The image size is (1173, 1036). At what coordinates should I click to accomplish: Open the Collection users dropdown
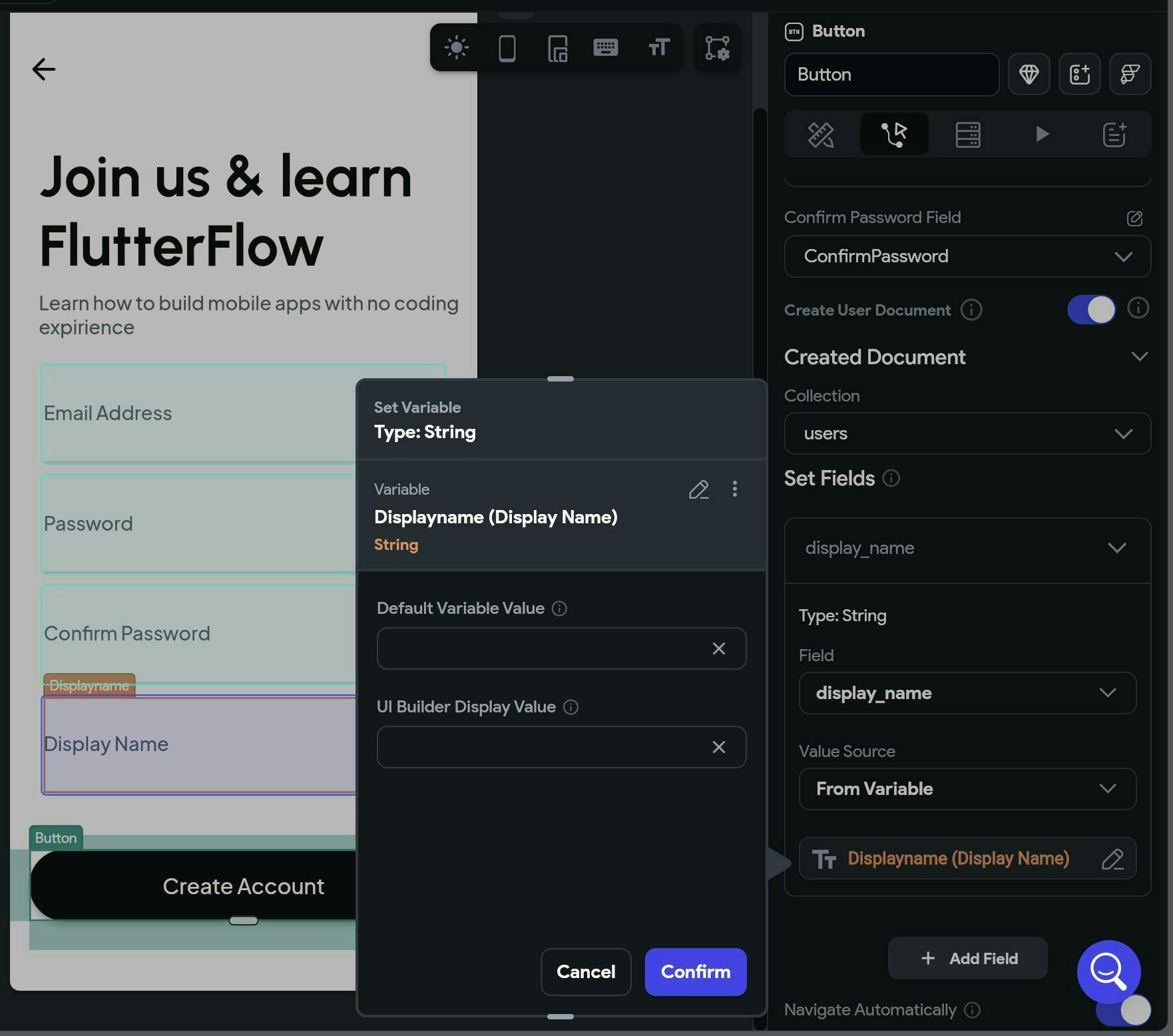(968, 433)
